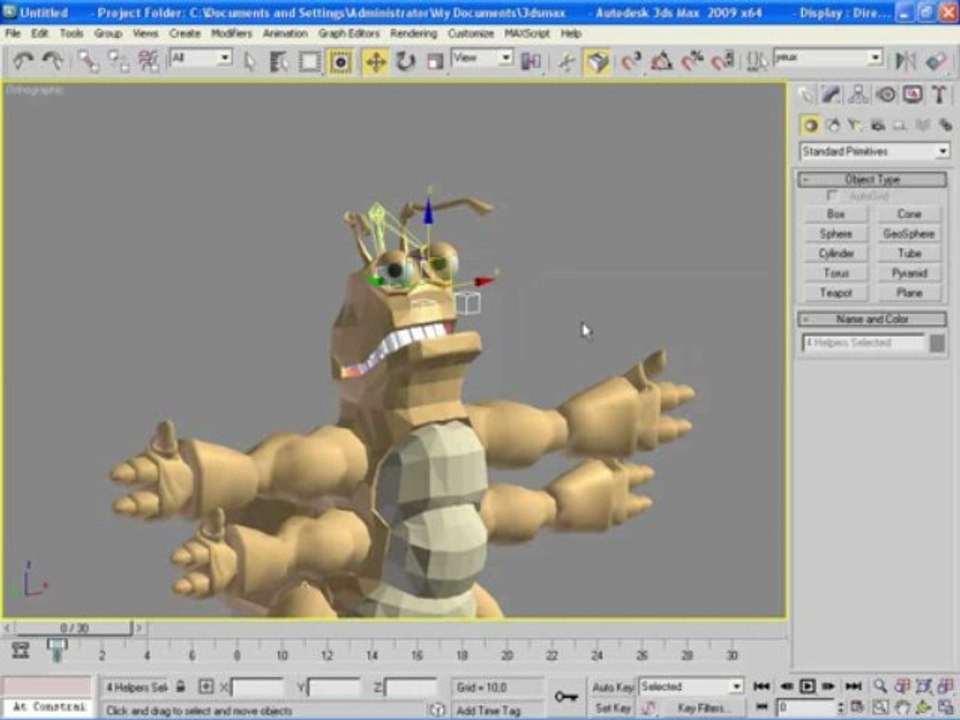The height and width of the screenshot is (720, 960).
Task: Choose the Rectangular Selection Region tool
Action: coord(309,61)
